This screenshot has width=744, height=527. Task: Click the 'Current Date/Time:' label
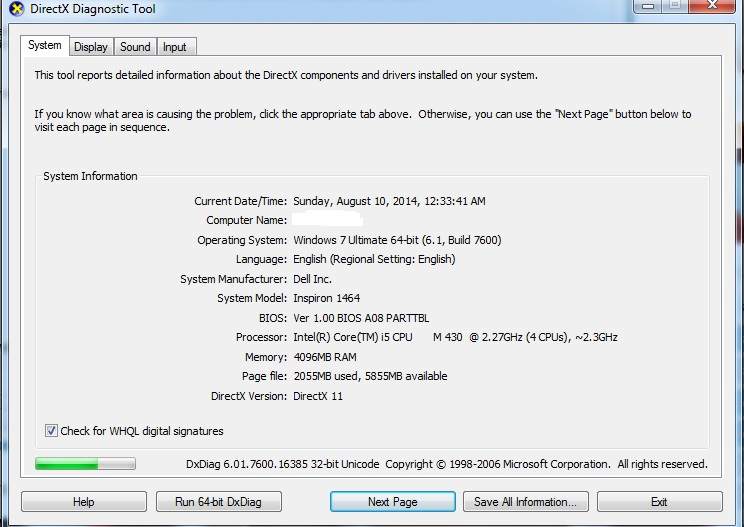(241, 201)
